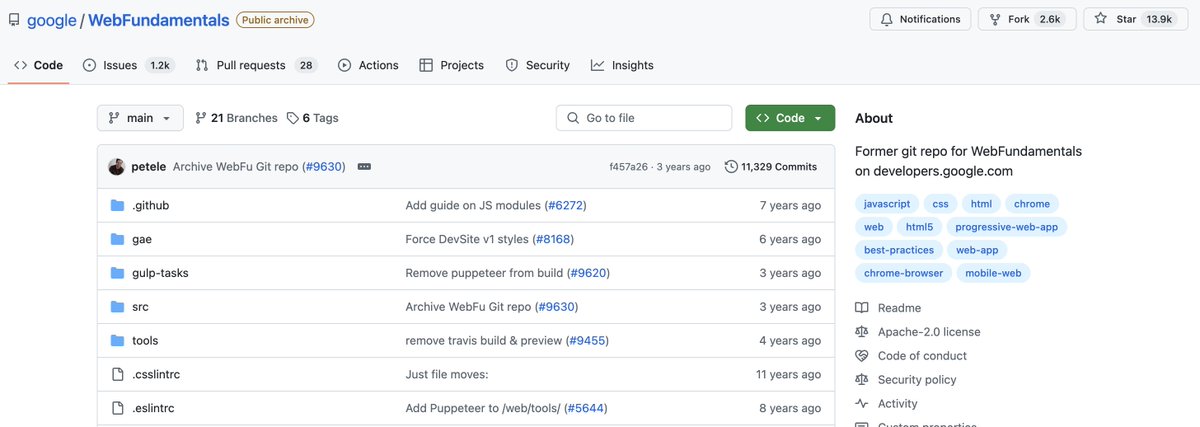Focus the Go to file search field
1200x427 pixels.
tap(644, 118)
